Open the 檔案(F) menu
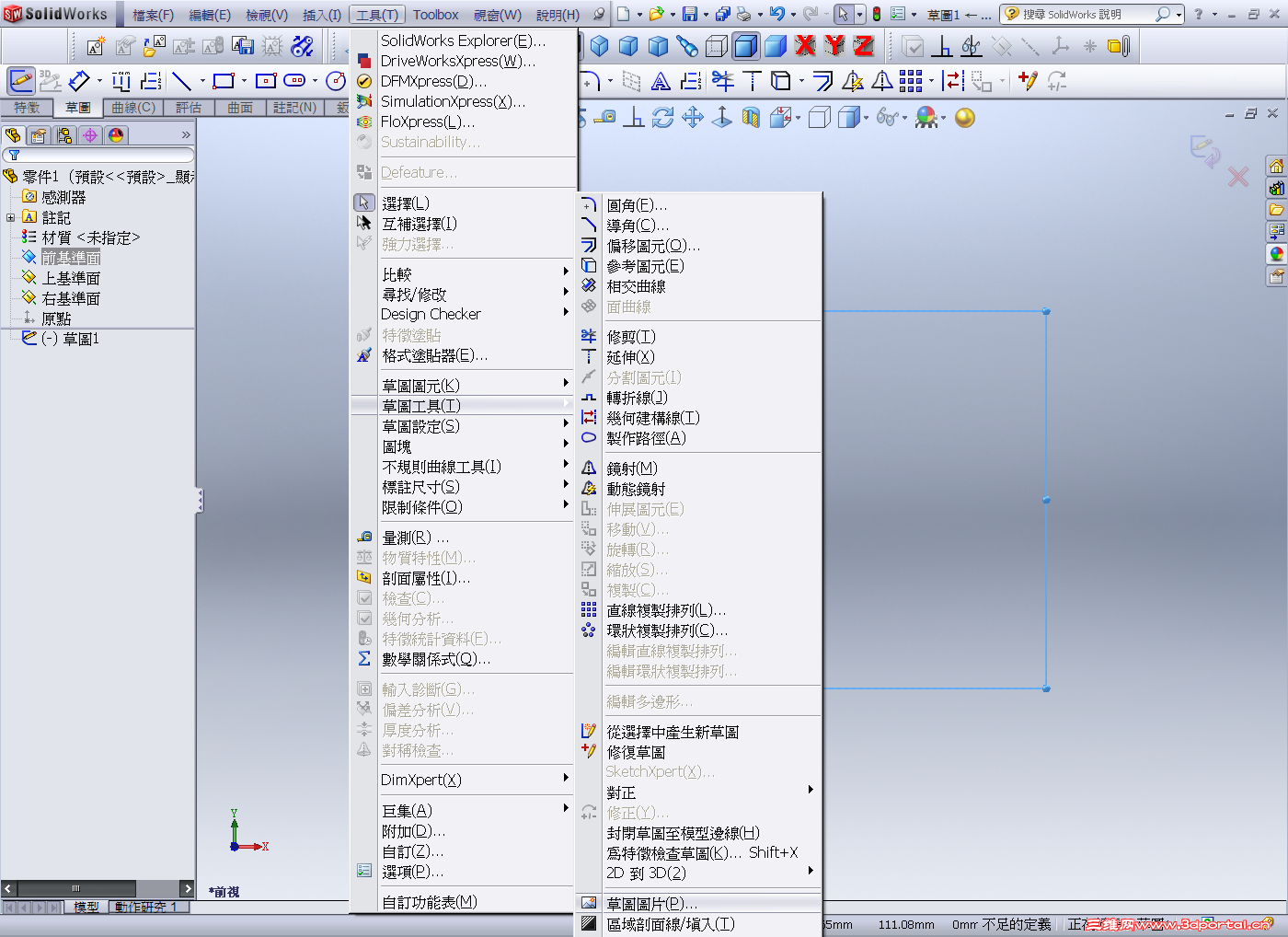The width and height of the screenshot is (1288, 937). (x=153, y=15)
